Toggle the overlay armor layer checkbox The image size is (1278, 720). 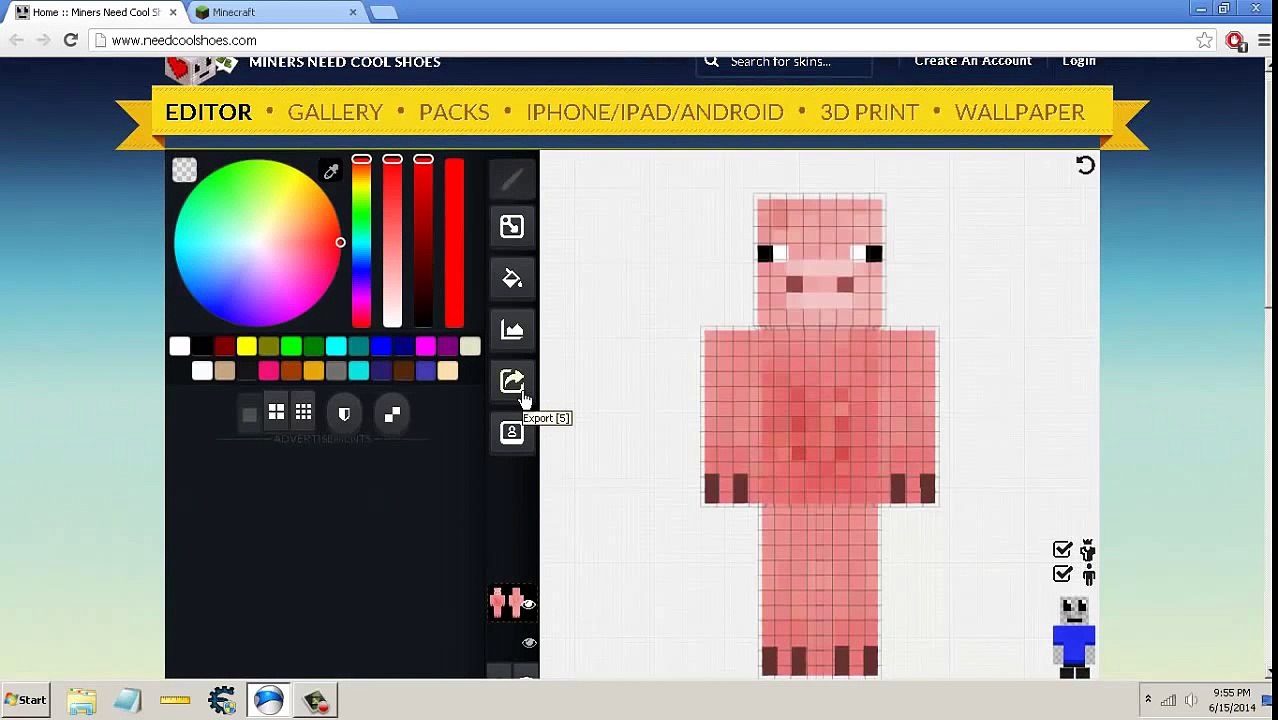1062,550
